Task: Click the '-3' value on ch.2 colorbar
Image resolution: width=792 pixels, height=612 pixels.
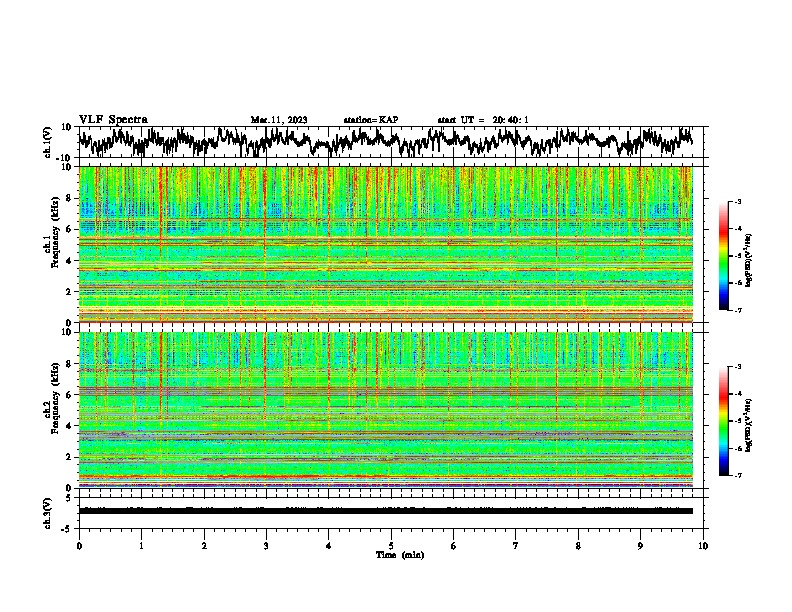Action: coord(738,367)
